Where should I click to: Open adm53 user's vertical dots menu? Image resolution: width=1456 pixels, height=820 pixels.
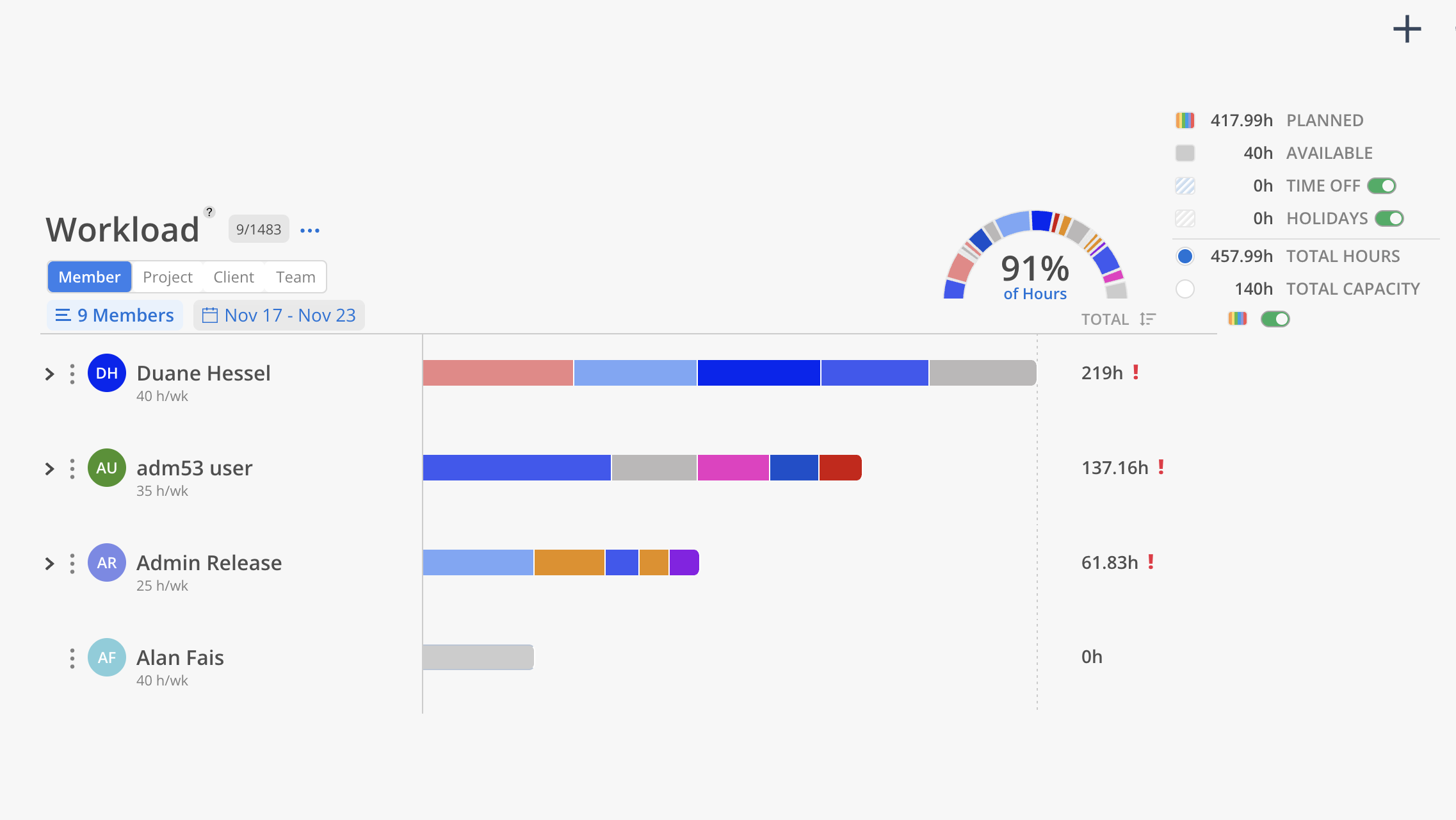[x=72, y=468]
